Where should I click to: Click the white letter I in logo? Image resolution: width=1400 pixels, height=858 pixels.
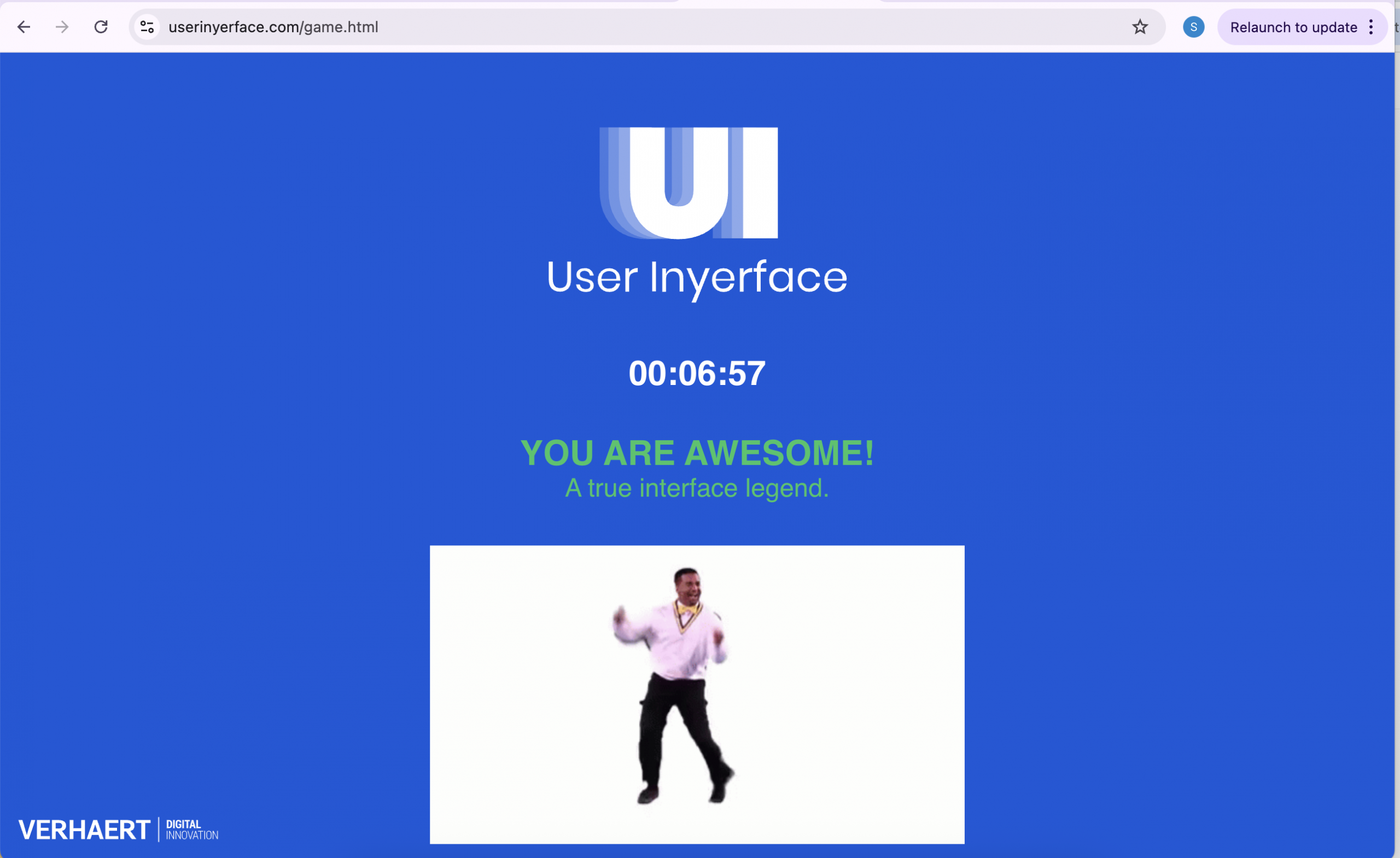pos(760,183)
